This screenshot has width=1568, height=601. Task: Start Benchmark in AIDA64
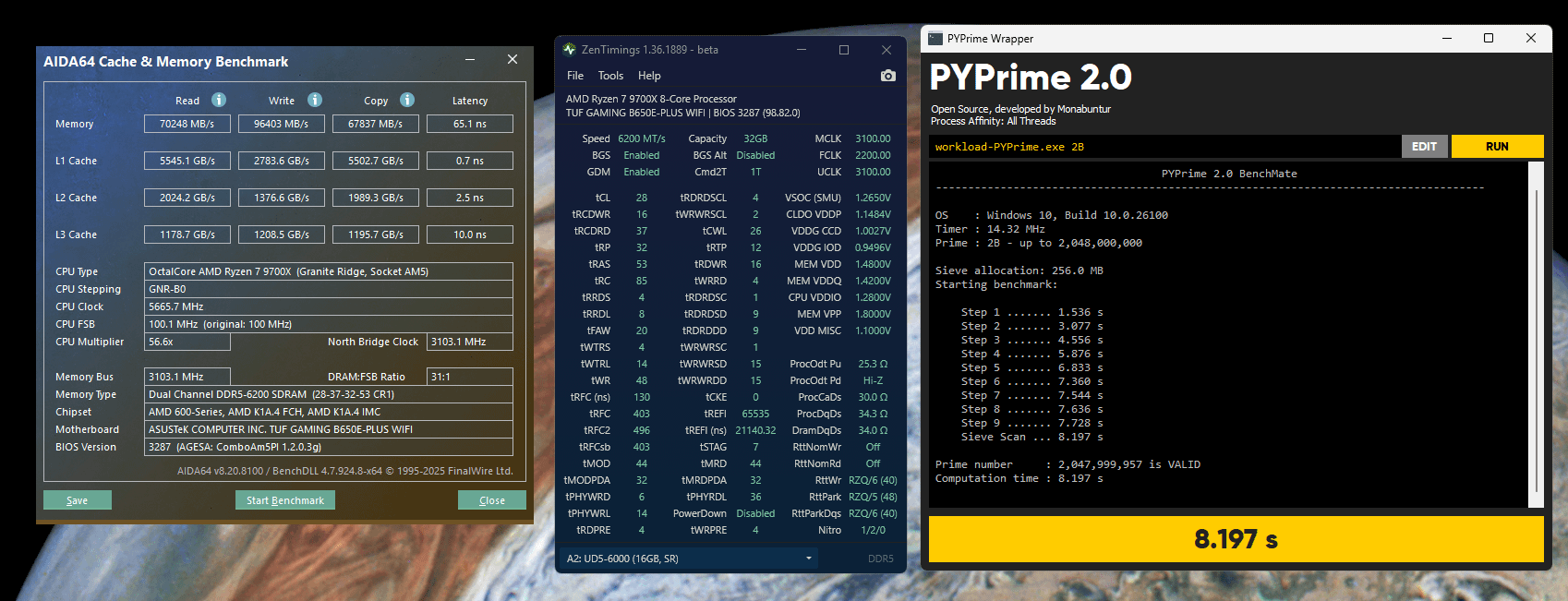click(x=285, y=500)
